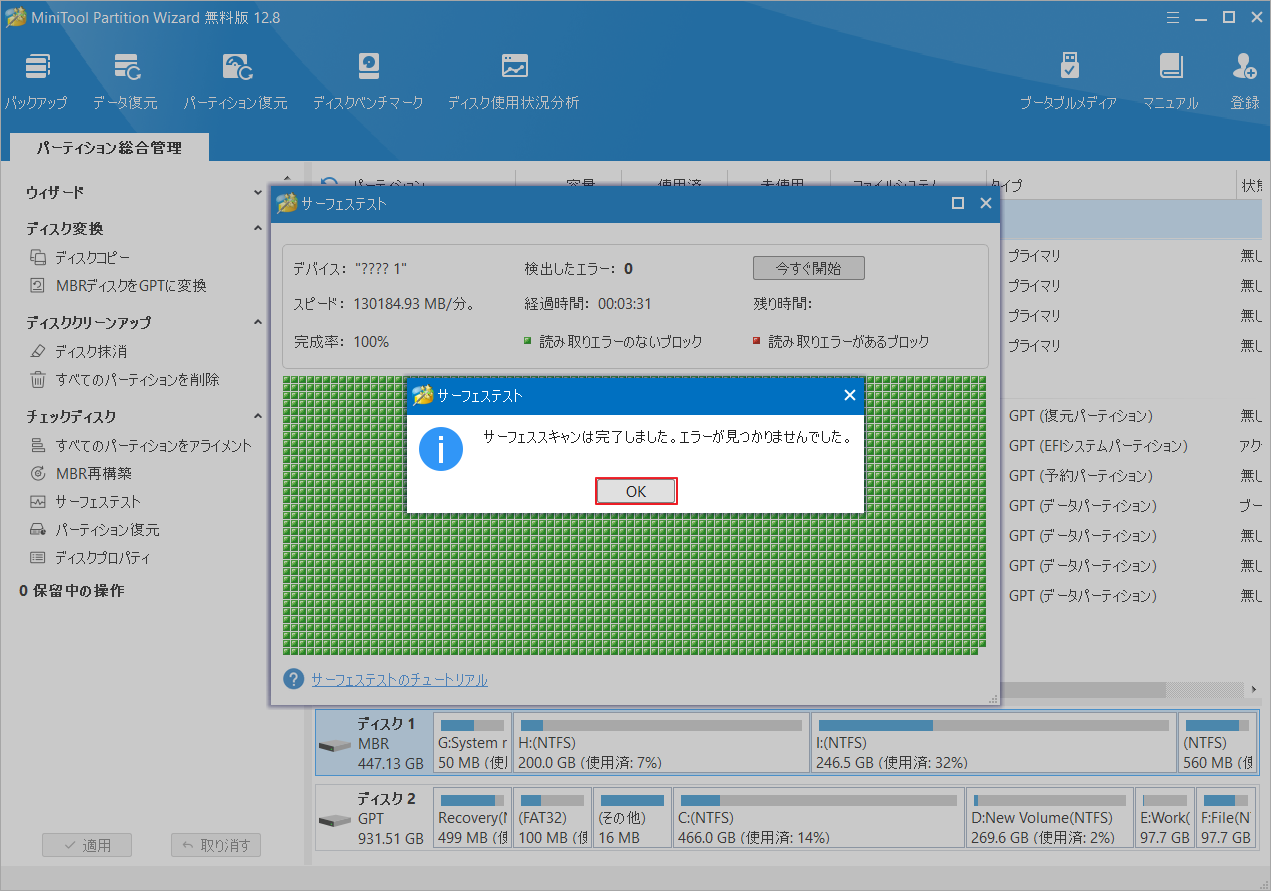1271x891 pixels.
Task: Click GPT (復元パーティション) type cell
Action: [1081, 416]
